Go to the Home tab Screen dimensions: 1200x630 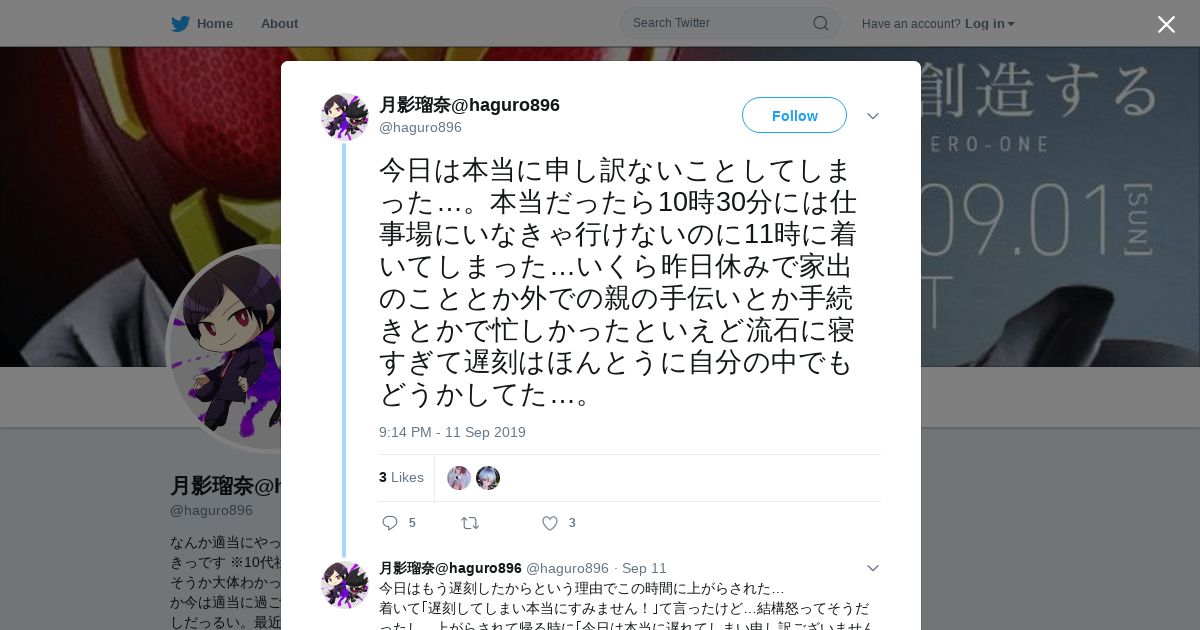(203, 24)
